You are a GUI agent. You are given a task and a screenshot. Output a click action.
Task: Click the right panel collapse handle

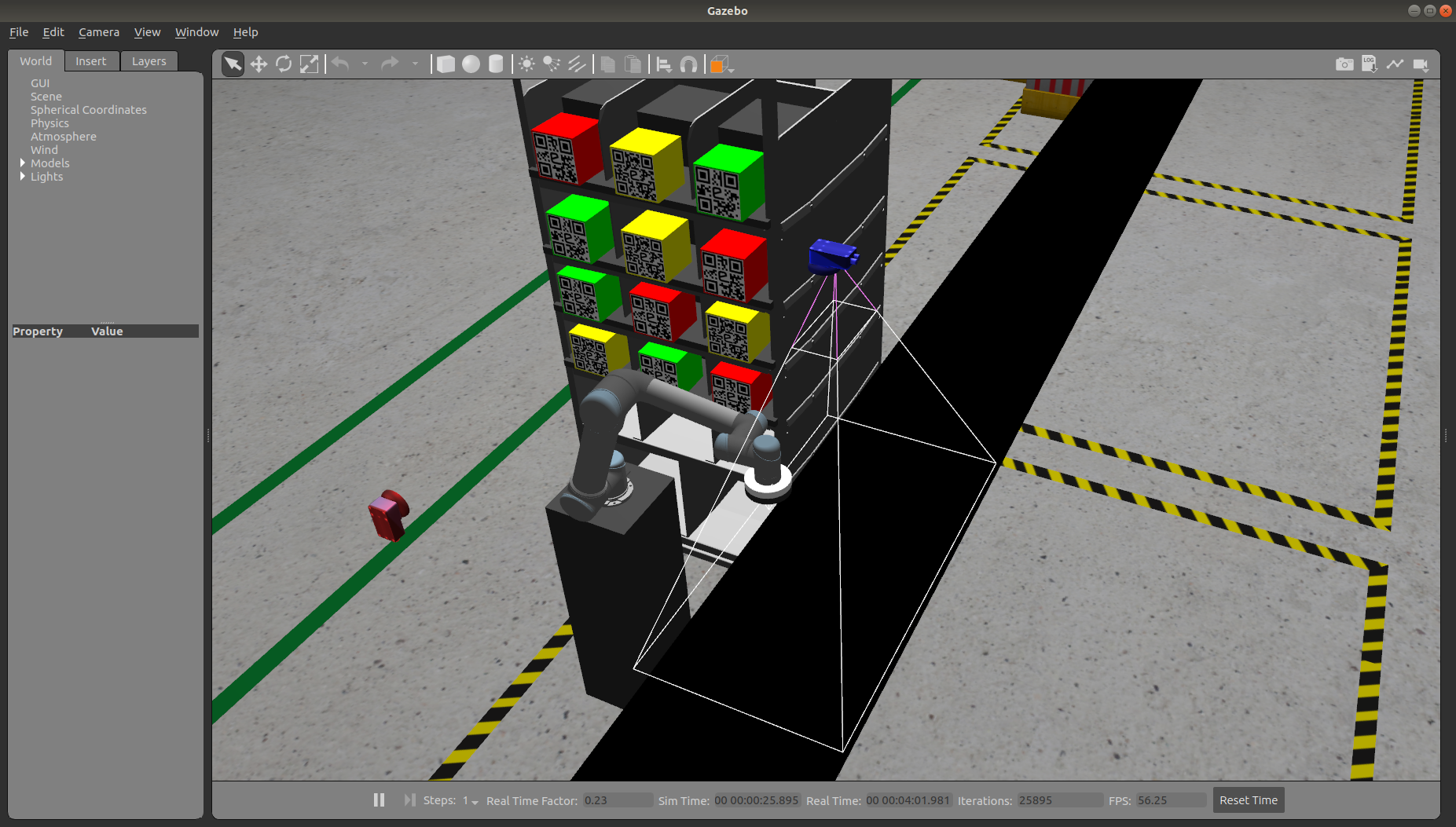click(1446, 435)
